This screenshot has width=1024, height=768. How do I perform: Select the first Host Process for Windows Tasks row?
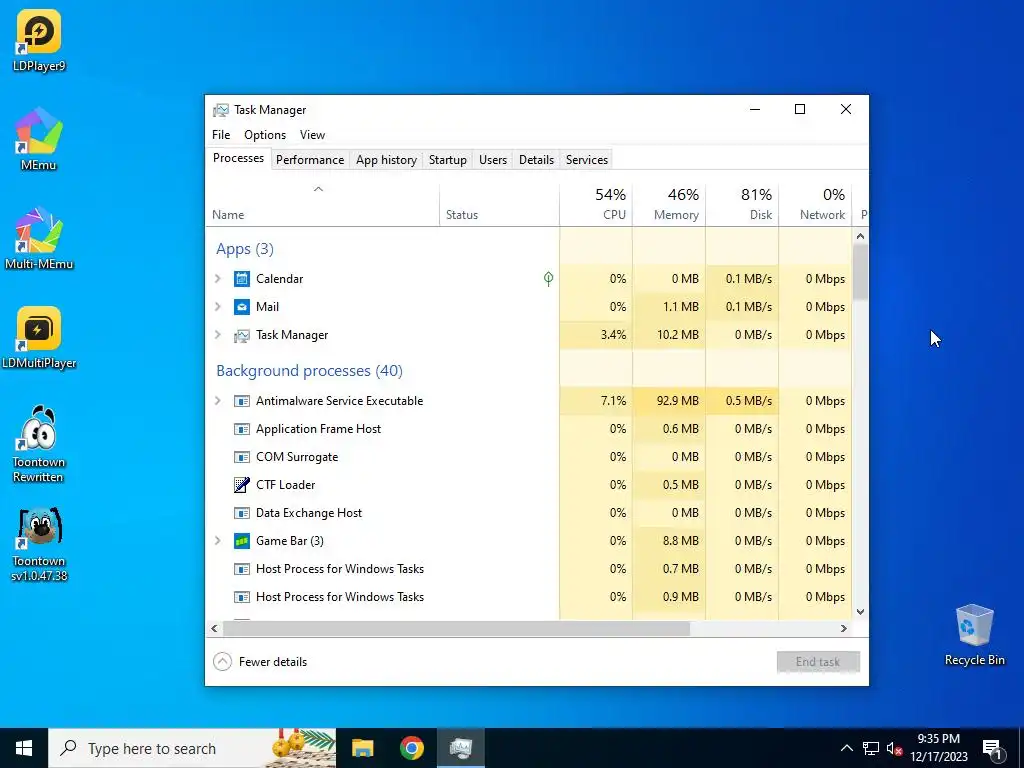pos(528,569)
